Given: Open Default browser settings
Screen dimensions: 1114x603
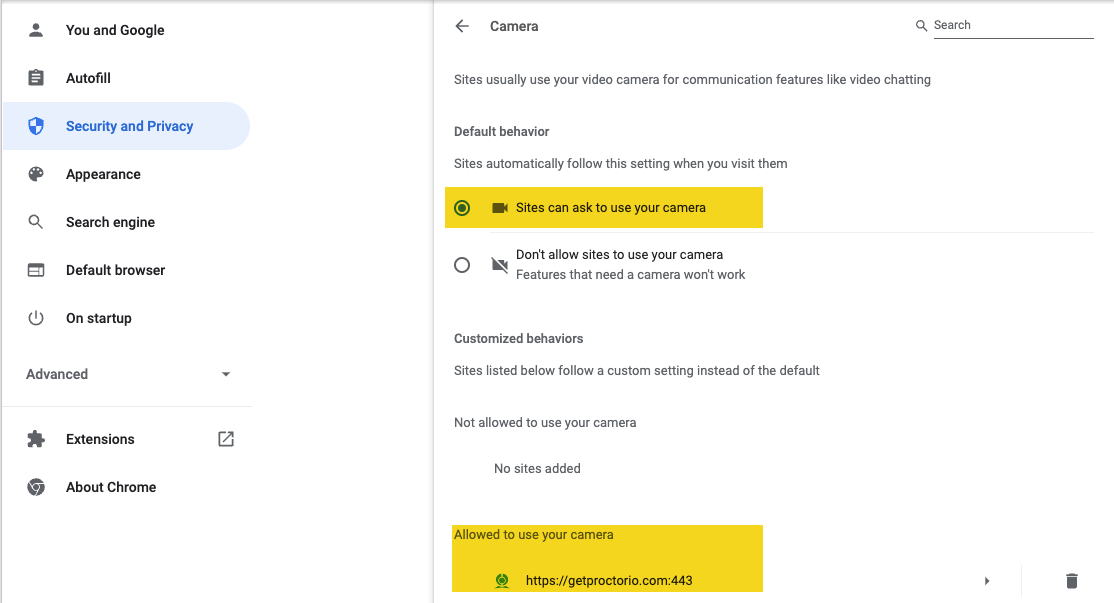Looking at the screenshot, I should (115, 270).
